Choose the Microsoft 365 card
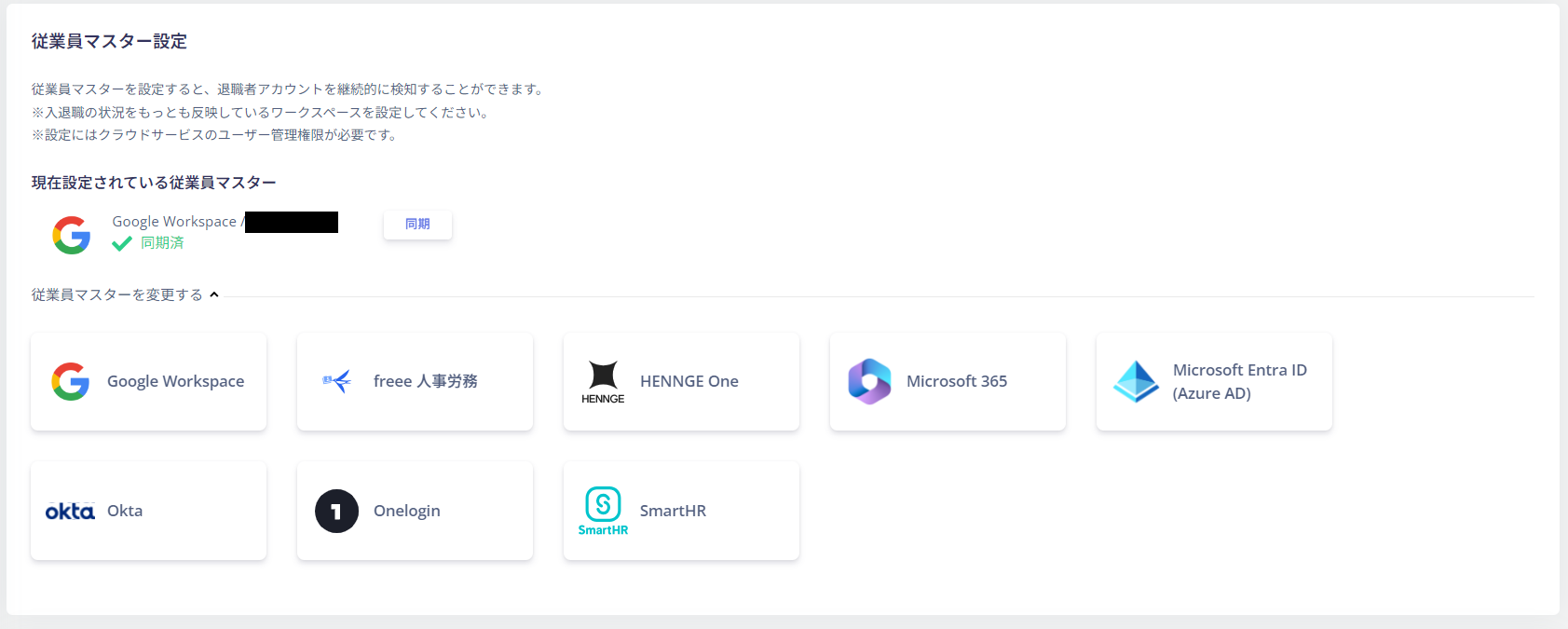1568x629 pixels. click(947, 381)
